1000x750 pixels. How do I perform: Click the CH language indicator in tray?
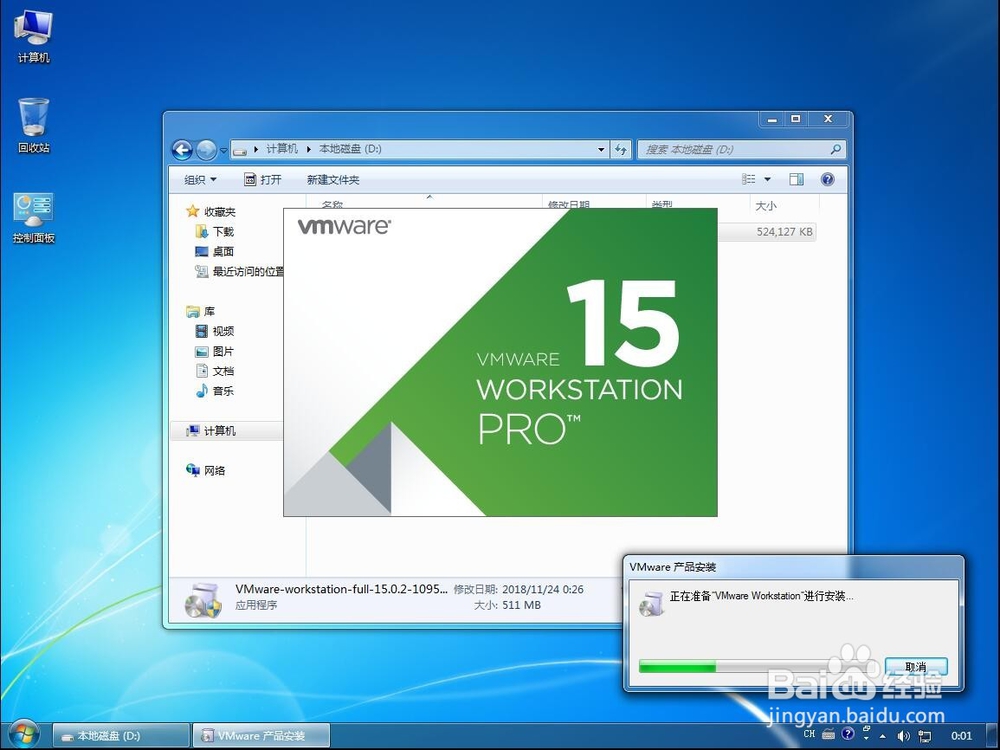pyautogui.click(x=809, y=734)
